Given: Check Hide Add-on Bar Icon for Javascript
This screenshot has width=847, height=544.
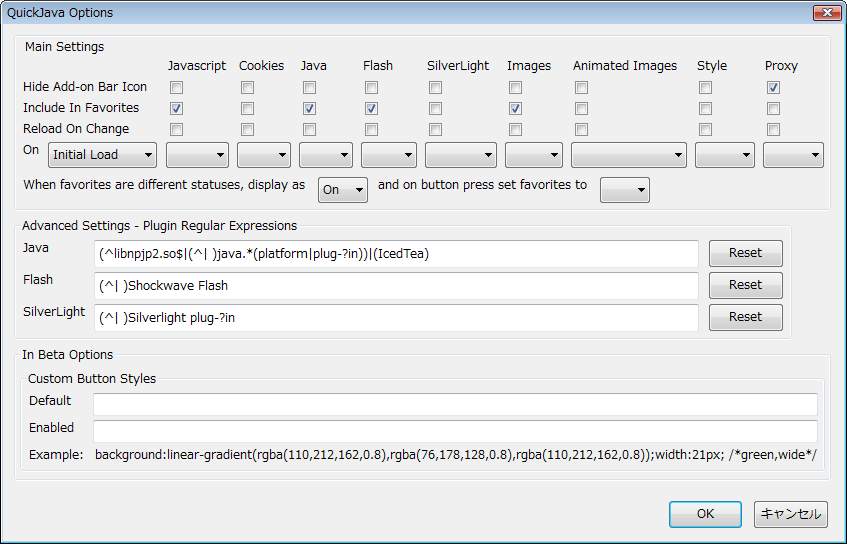Looking at the screenshot, I should click(x=176, y=88).
